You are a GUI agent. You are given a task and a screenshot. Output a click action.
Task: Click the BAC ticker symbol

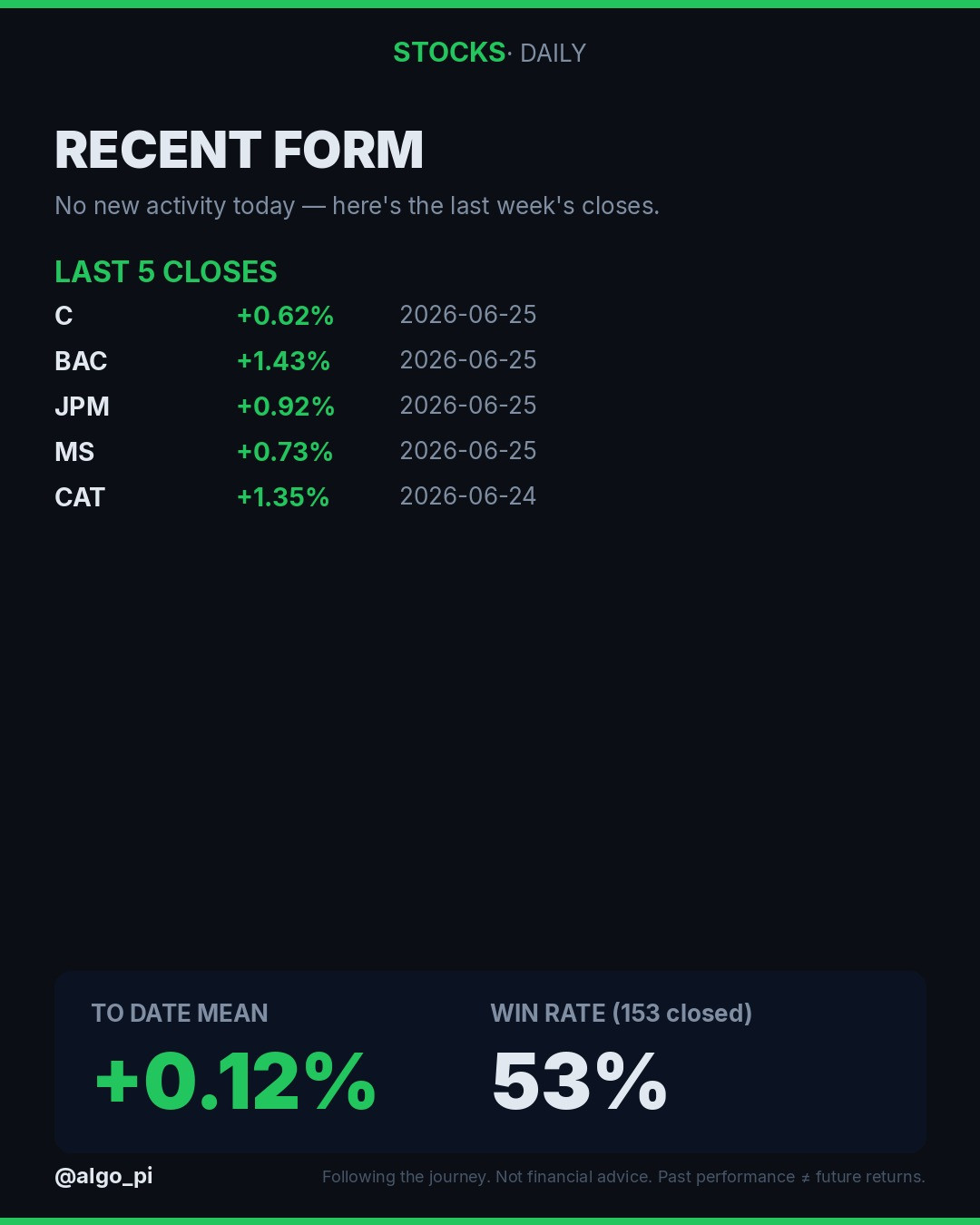[x=81, y=361]
